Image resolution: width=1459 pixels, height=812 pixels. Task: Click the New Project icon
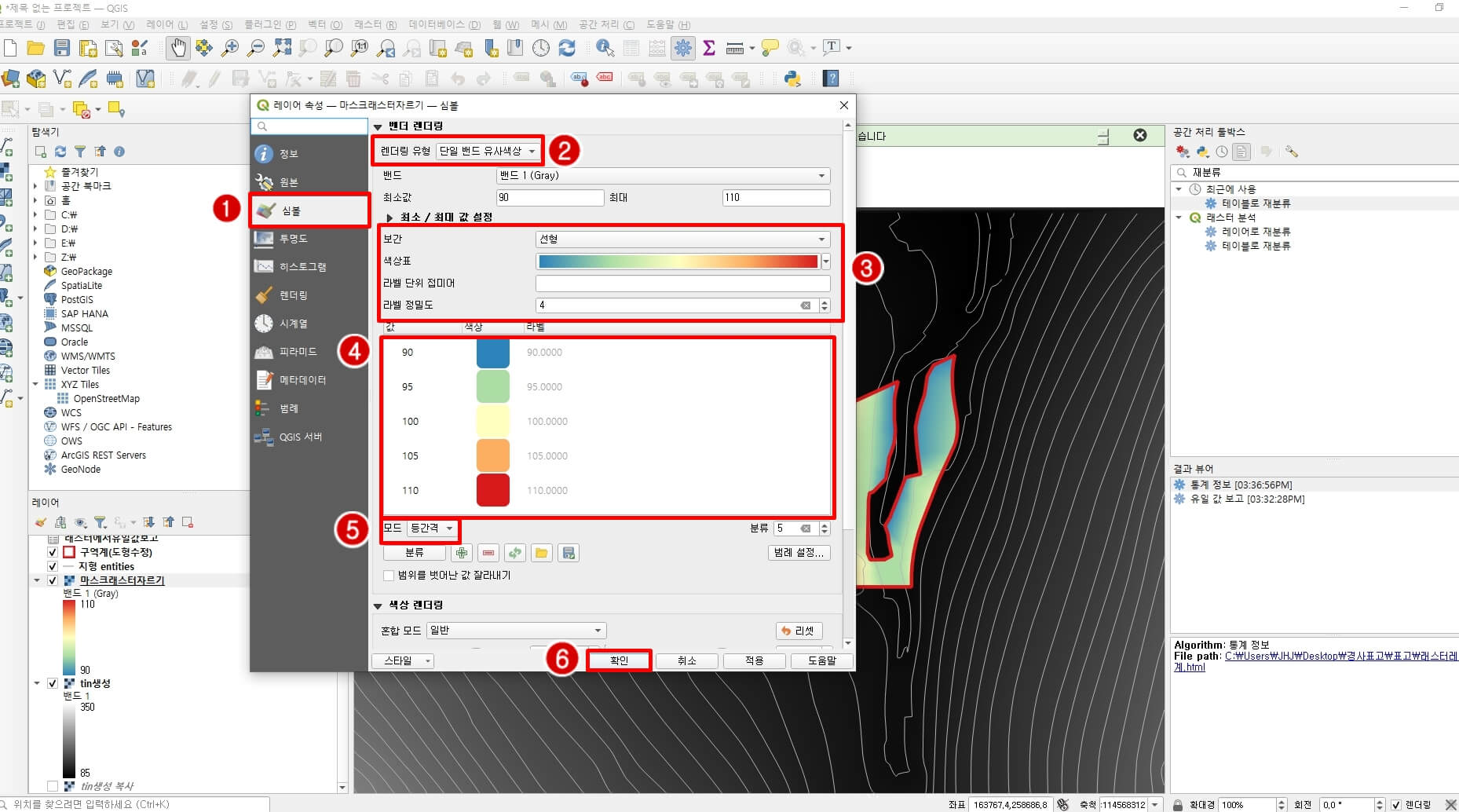coord(10,48)
